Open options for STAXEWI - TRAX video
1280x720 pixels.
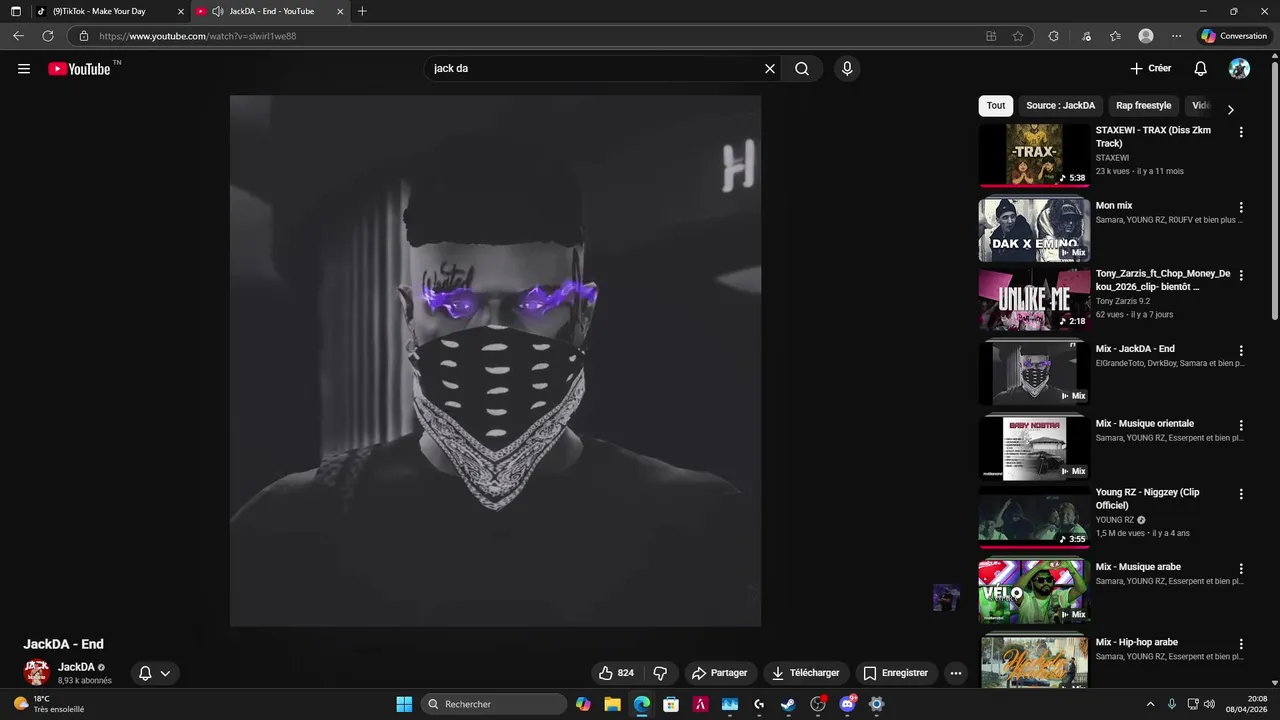point(1241,132)
